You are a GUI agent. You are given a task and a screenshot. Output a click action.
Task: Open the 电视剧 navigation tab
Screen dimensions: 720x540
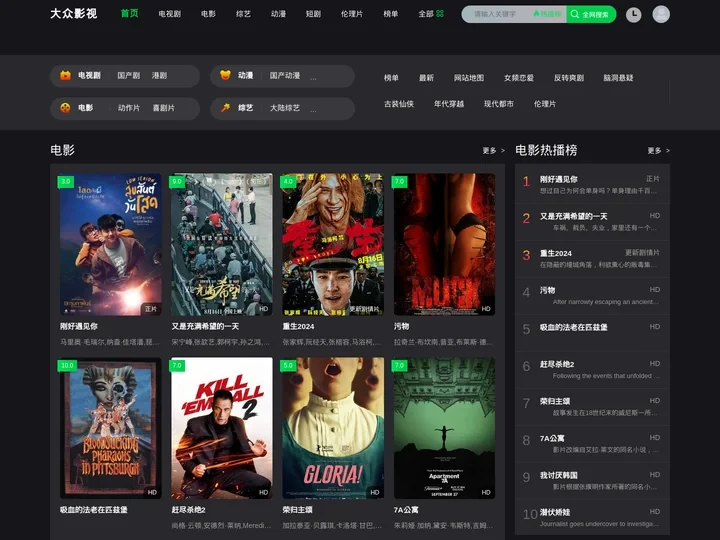tap(169, 14)
